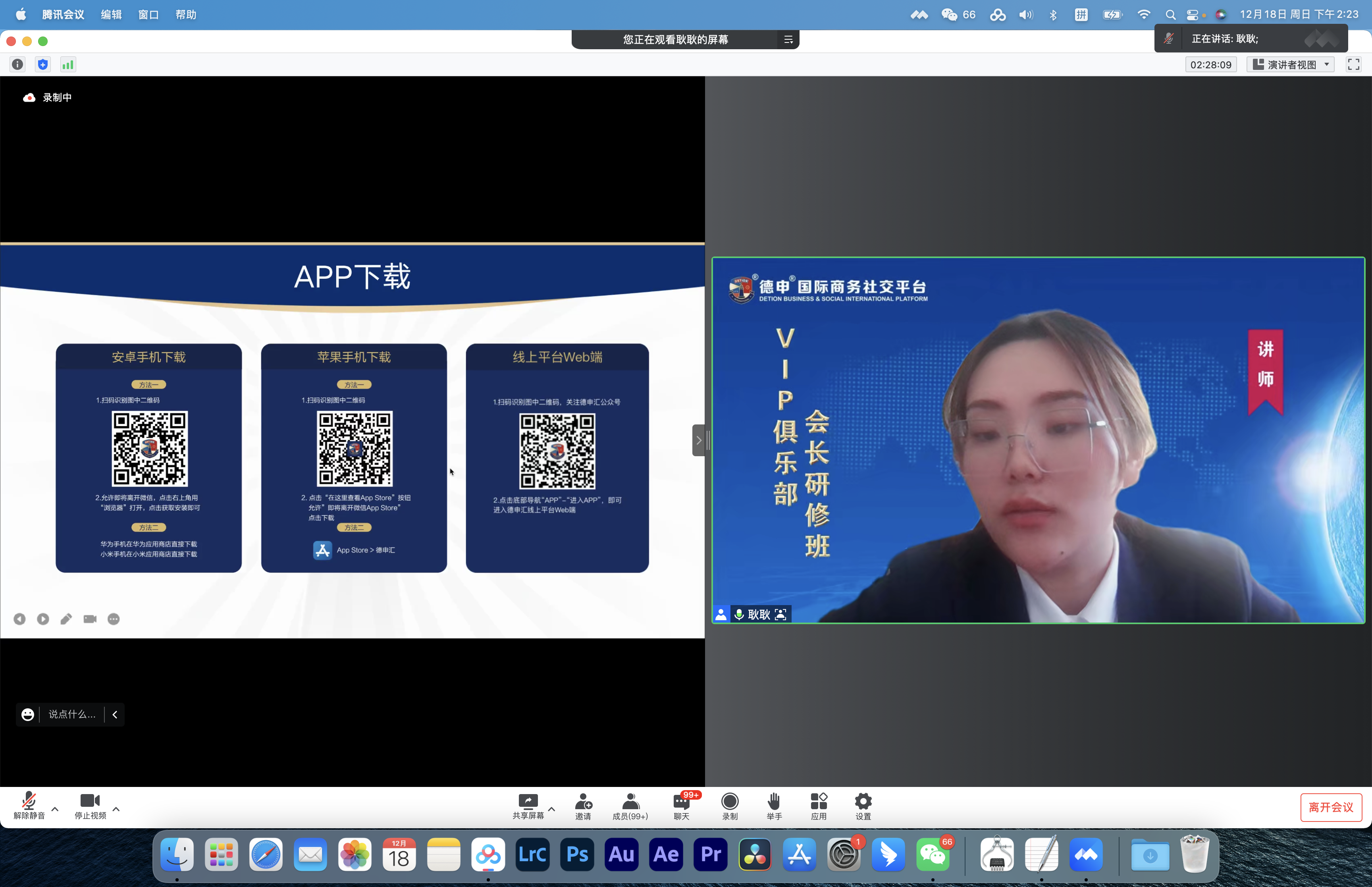Collapse the side video panel arrow
1372x887 pixels.
pyautogui.click(x=698, y=441)
